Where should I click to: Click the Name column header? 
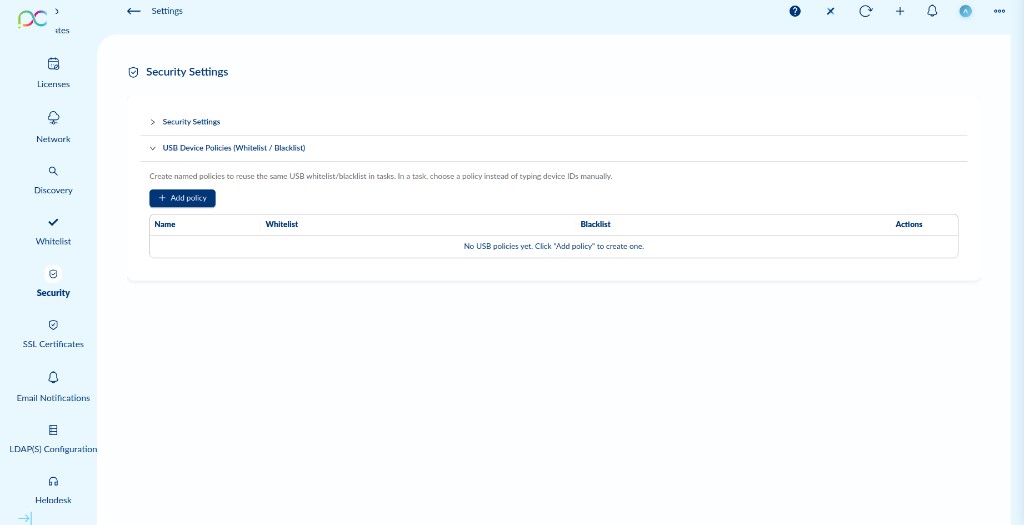pyautogui.click(x=165, y=224)
